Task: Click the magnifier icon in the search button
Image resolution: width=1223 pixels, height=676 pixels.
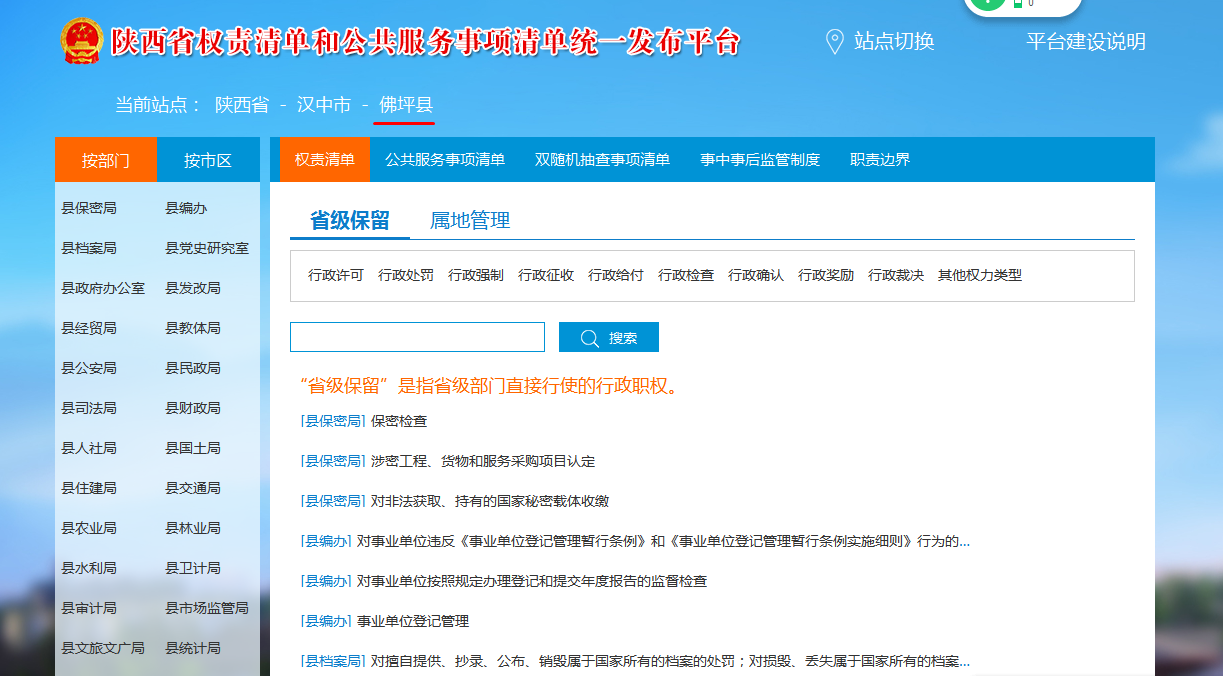Action: 589,338
